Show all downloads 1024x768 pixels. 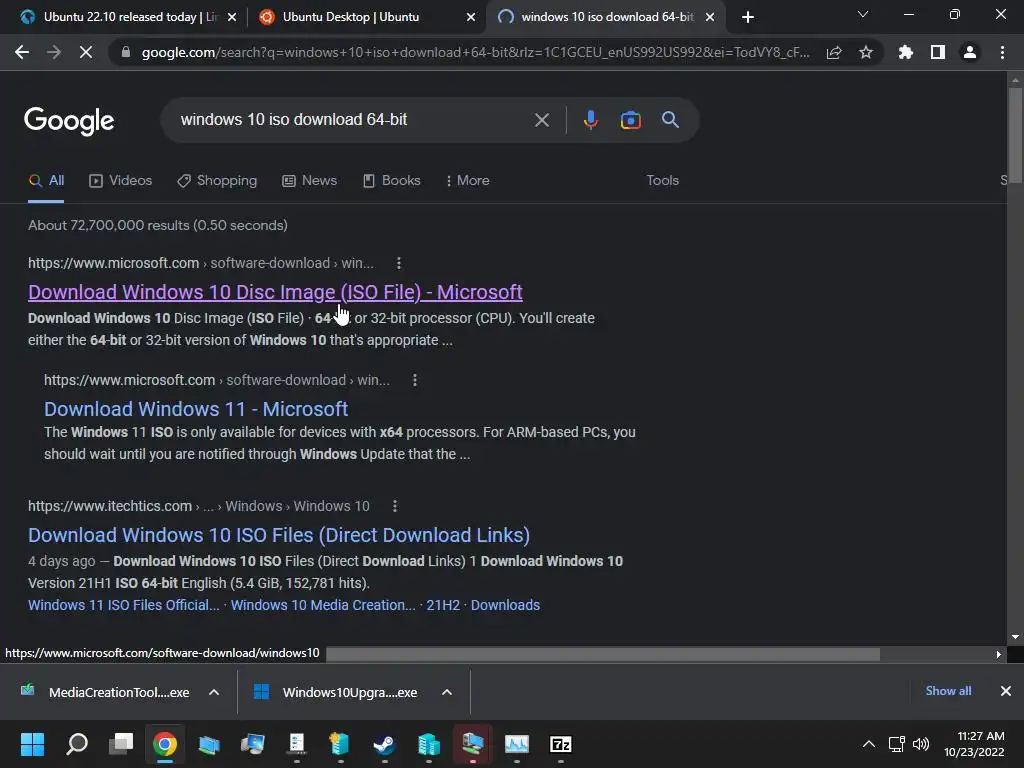[948, 691]
